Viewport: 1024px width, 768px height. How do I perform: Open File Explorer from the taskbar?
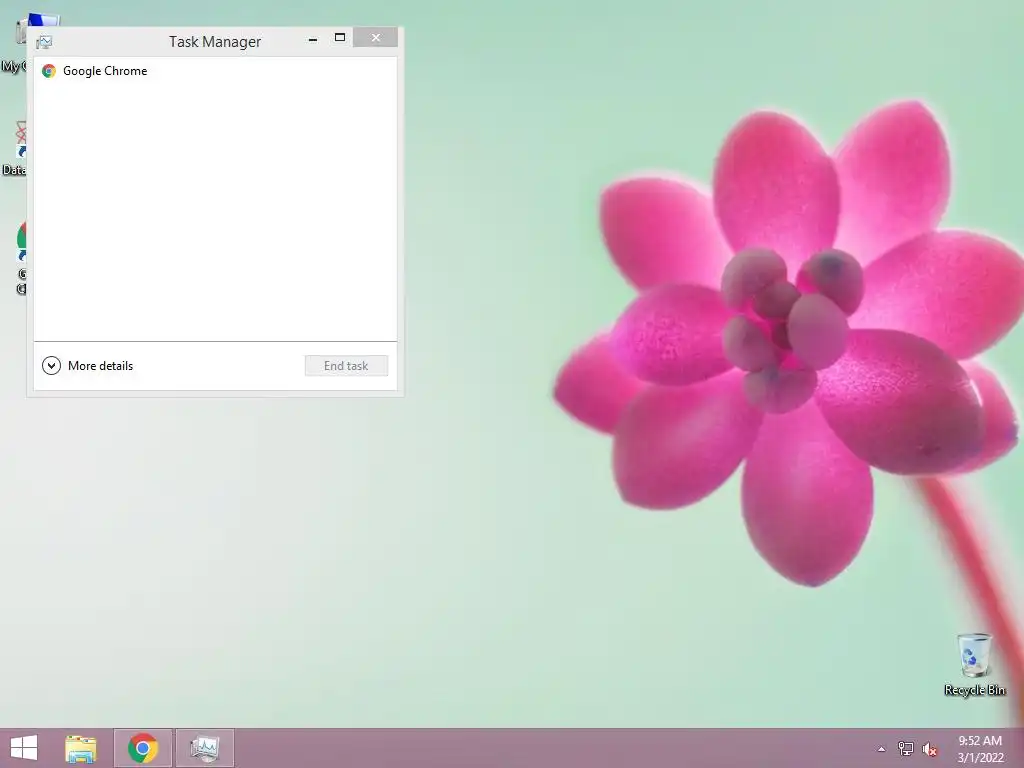click(x=81, y=748)
